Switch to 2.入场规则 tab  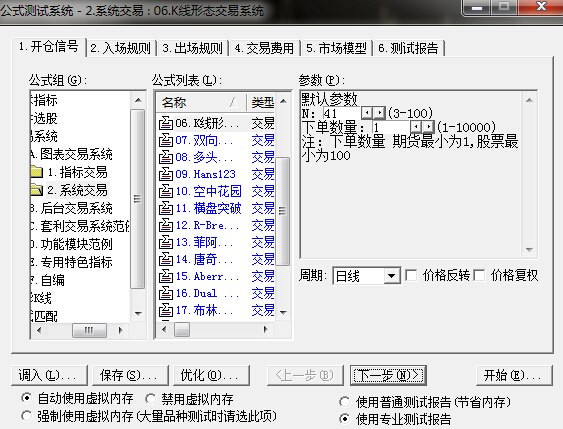121,48
